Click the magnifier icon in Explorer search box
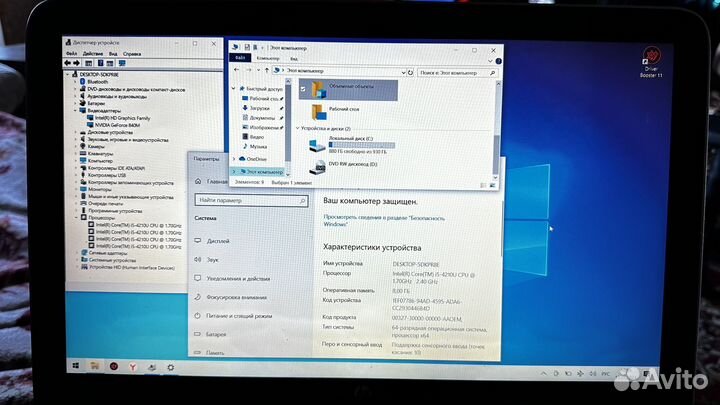Viewport: 720px width, 405px height. tap(493, 73)
